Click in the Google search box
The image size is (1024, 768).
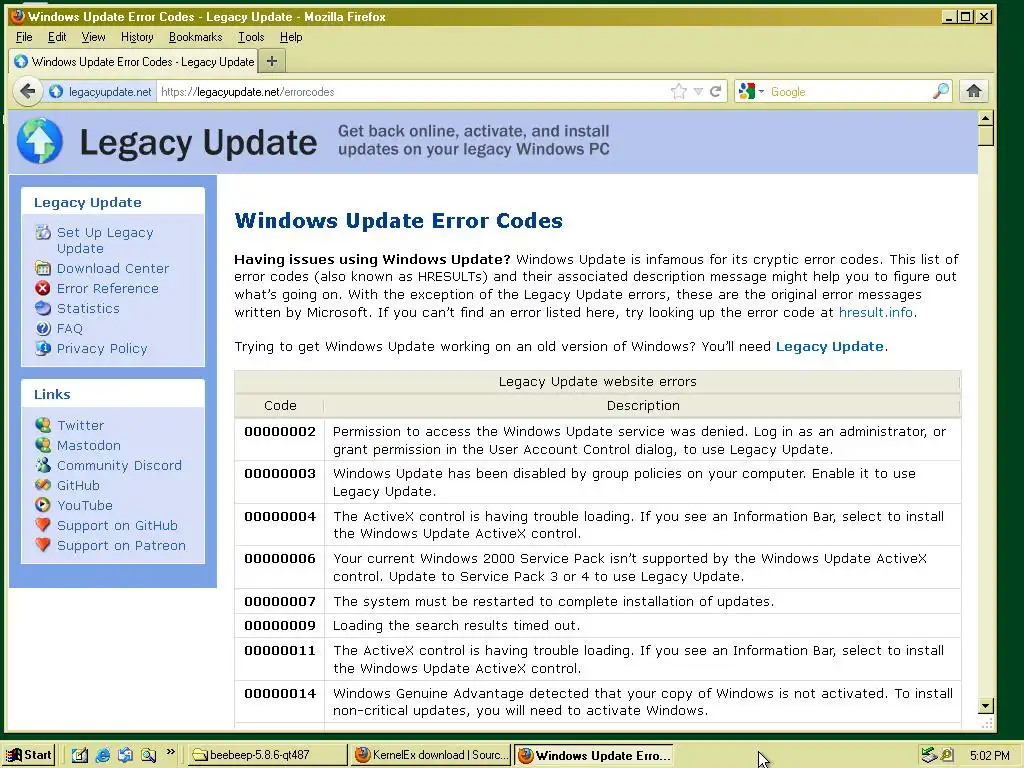pos(849,92)
